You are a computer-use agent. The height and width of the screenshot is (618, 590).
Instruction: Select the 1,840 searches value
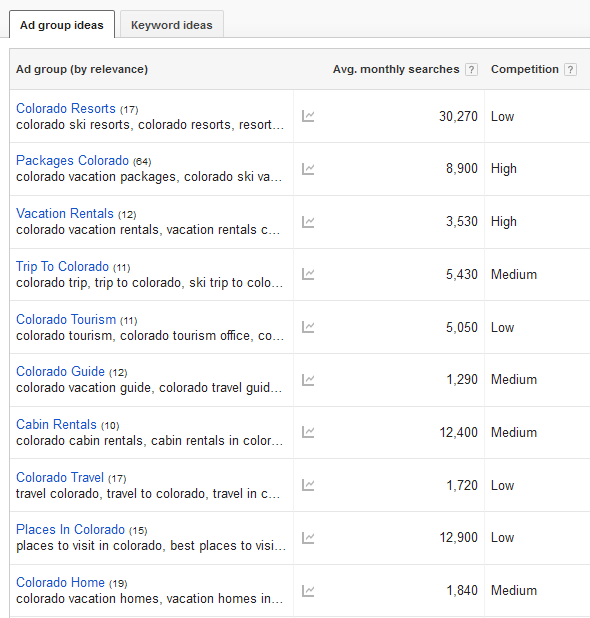[462, 590]
